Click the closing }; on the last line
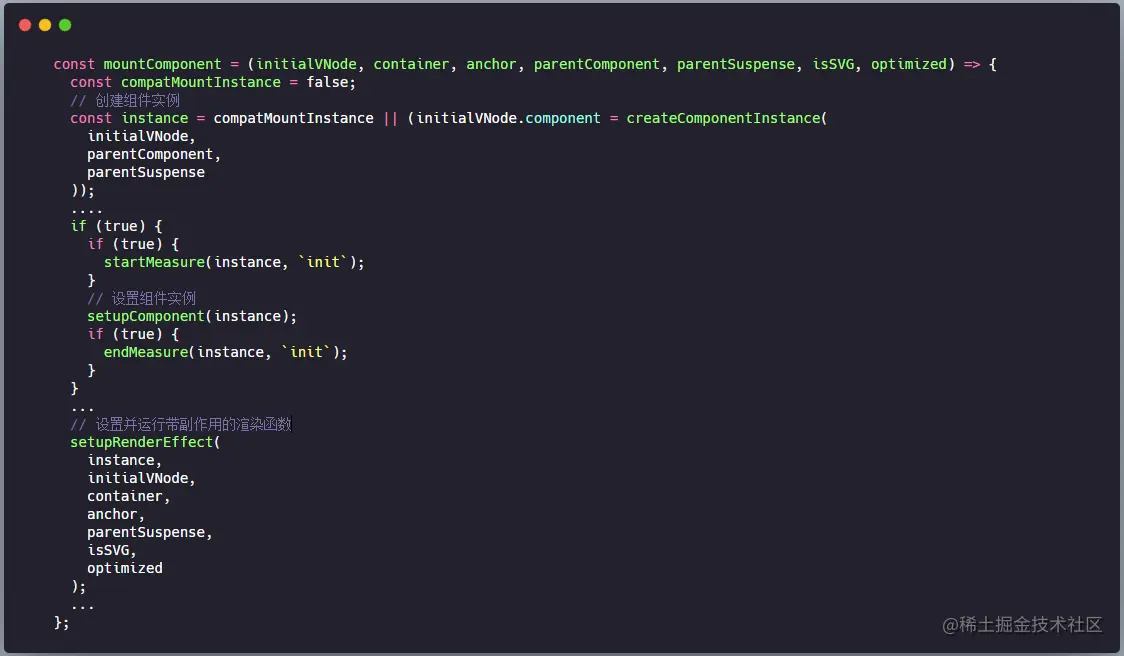The width and height of the screenshot is (1124, 656). 62,622
